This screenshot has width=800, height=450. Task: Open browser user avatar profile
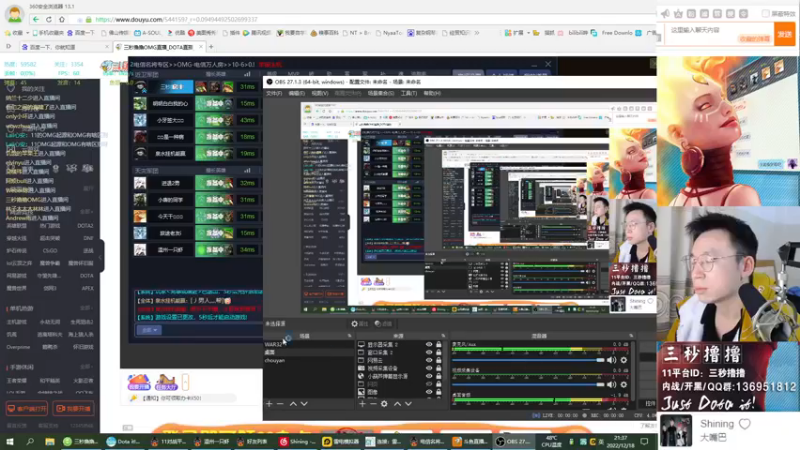(x=14, y=14)
